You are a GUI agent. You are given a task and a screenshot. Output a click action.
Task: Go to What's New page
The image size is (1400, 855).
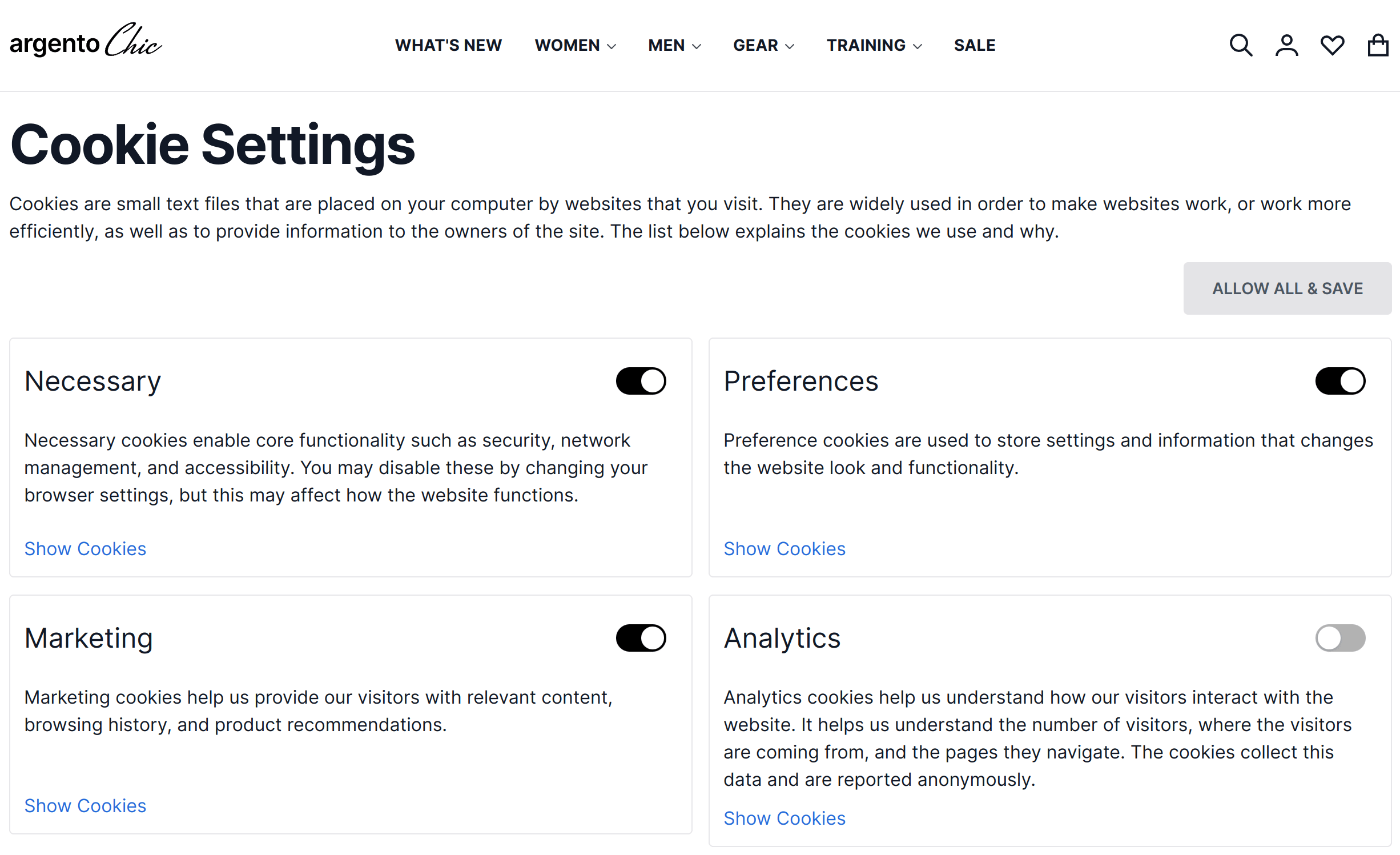pos(448,45)
